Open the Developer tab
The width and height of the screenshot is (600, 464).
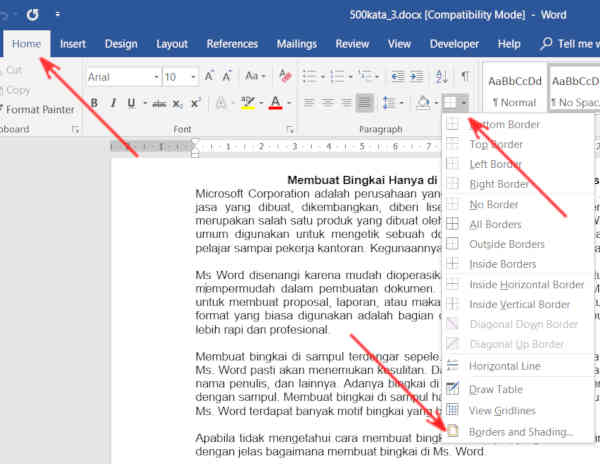(x=454, y=44)
